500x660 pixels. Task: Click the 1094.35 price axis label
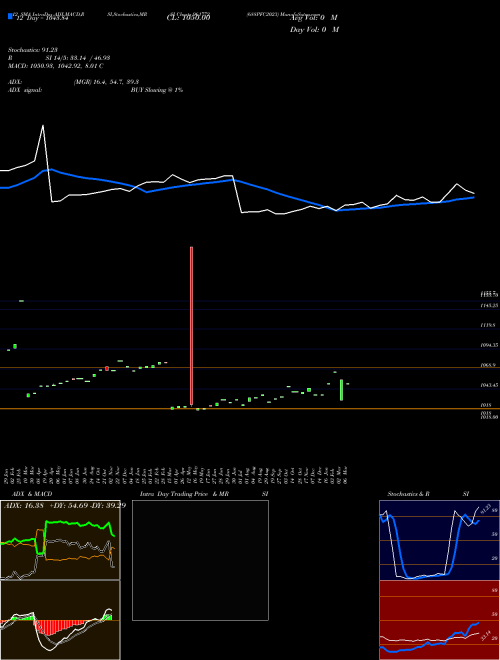pos(490,345)
